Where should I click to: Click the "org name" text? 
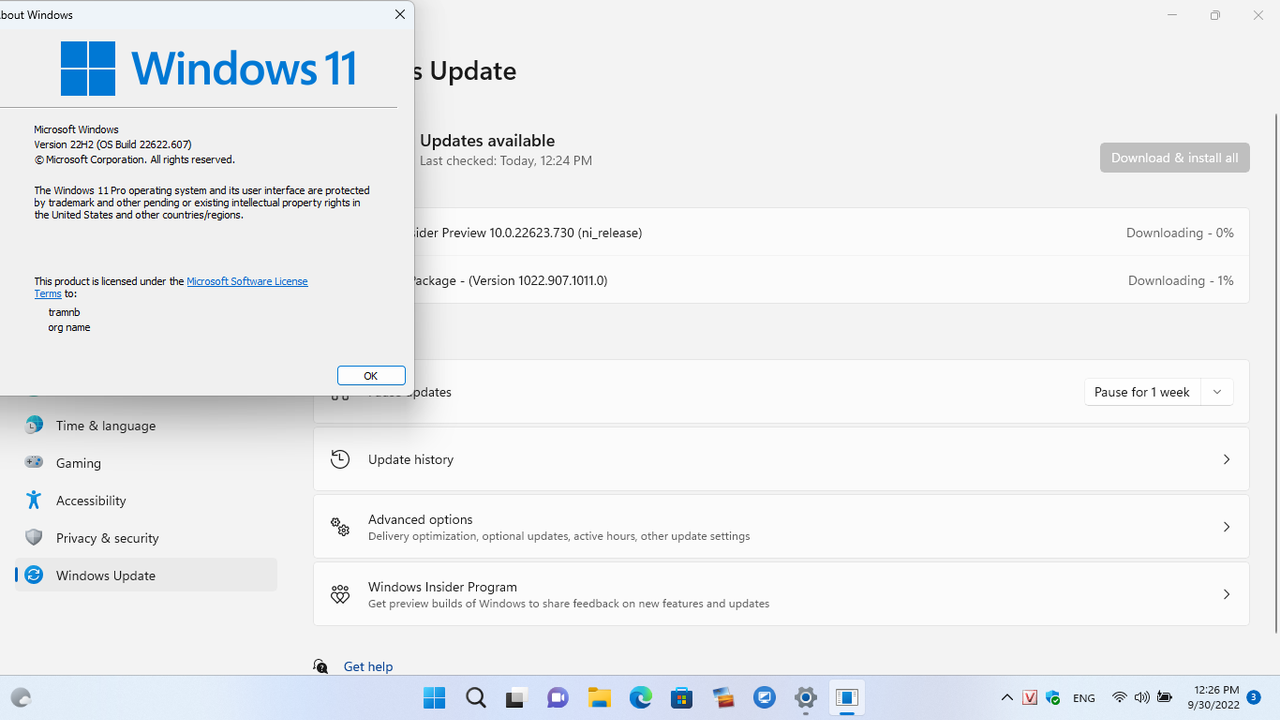pos(69,328)
